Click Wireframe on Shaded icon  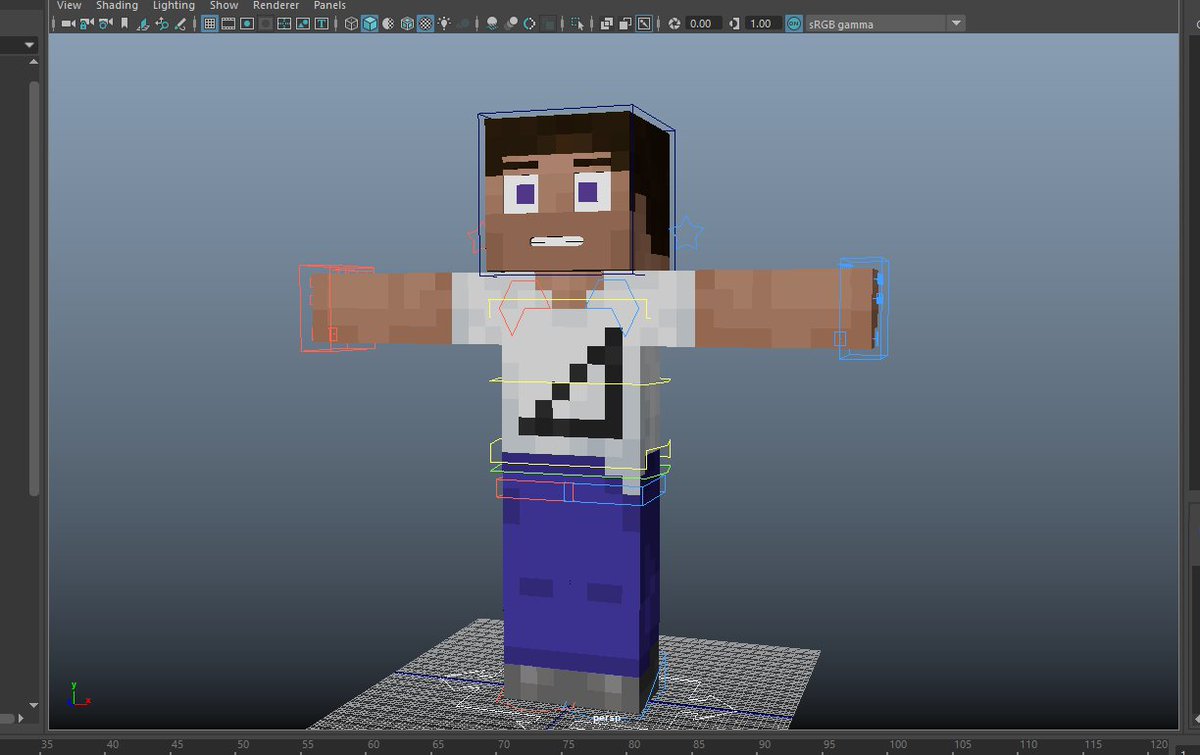tap(406, 23)
